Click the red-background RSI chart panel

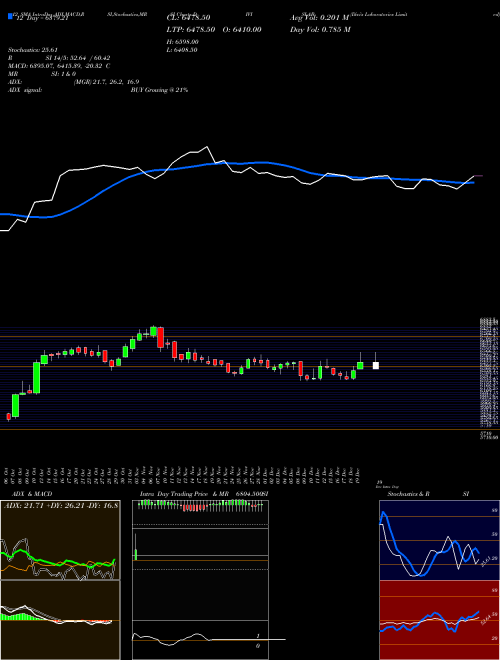click(x=439, y=620)
